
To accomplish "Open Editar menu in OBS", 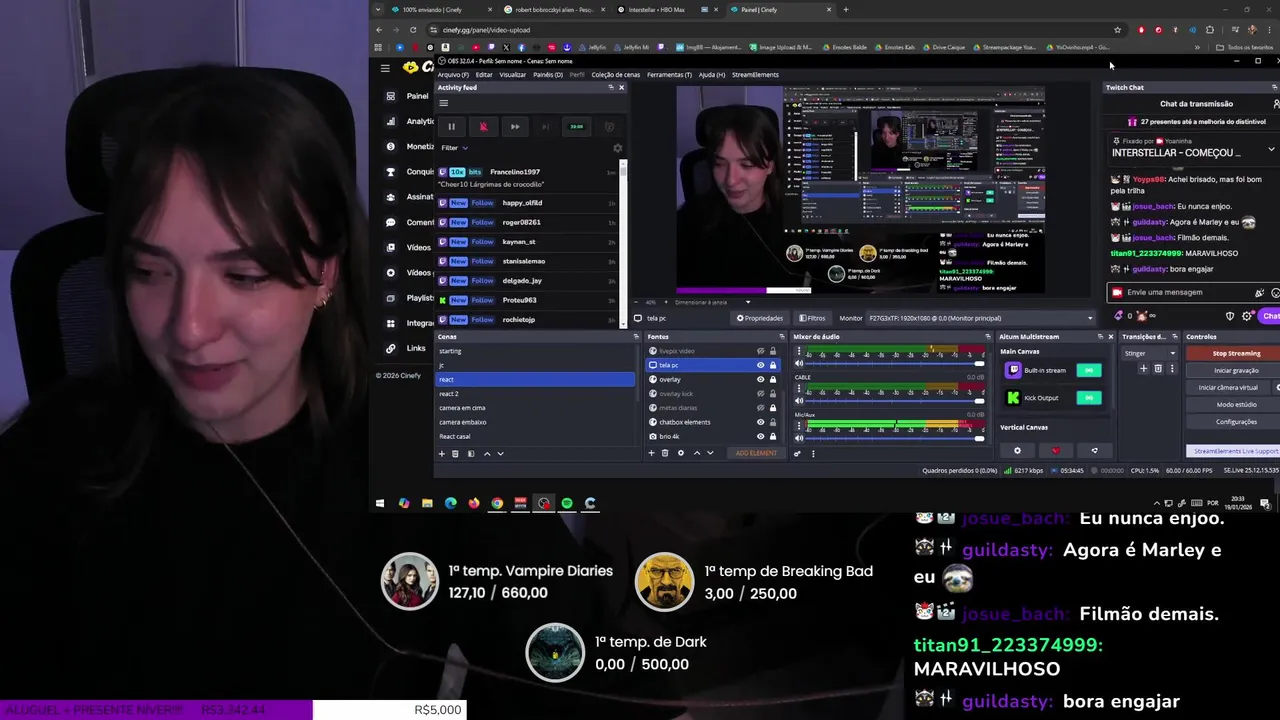I will [x=484, y=75].
